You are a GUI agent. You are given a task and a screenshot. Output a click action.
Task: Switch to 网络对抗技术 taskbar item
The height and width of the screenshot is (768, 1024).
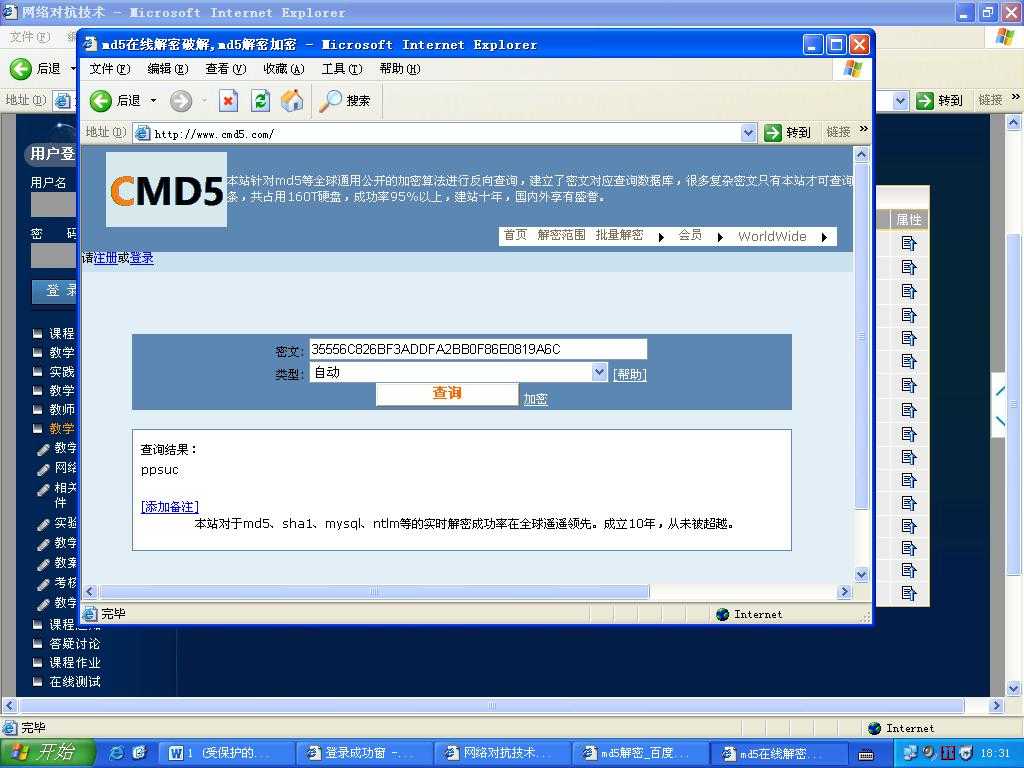(x=502, y=753)
